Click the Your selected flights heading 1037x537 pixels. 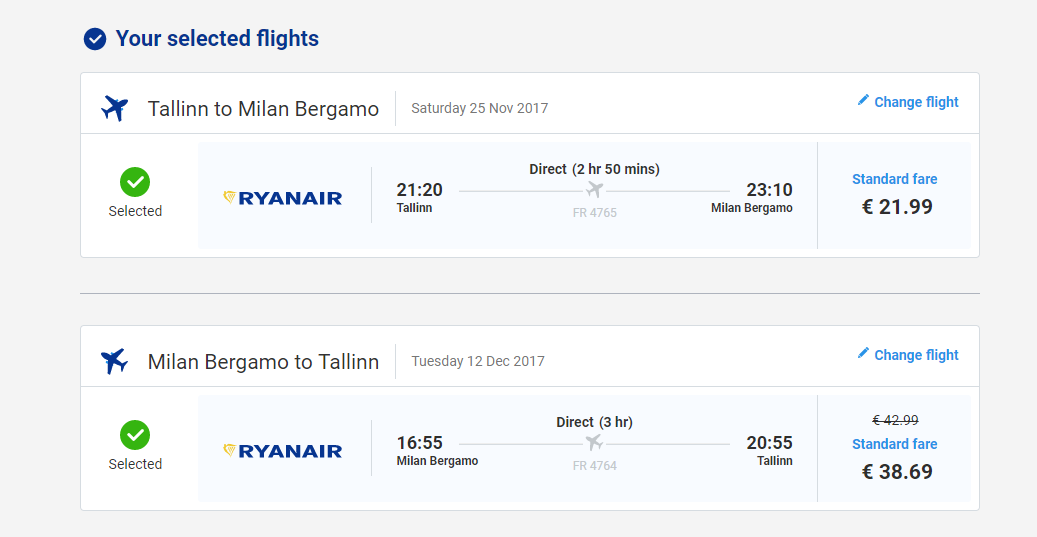click(x=217, y=38)
